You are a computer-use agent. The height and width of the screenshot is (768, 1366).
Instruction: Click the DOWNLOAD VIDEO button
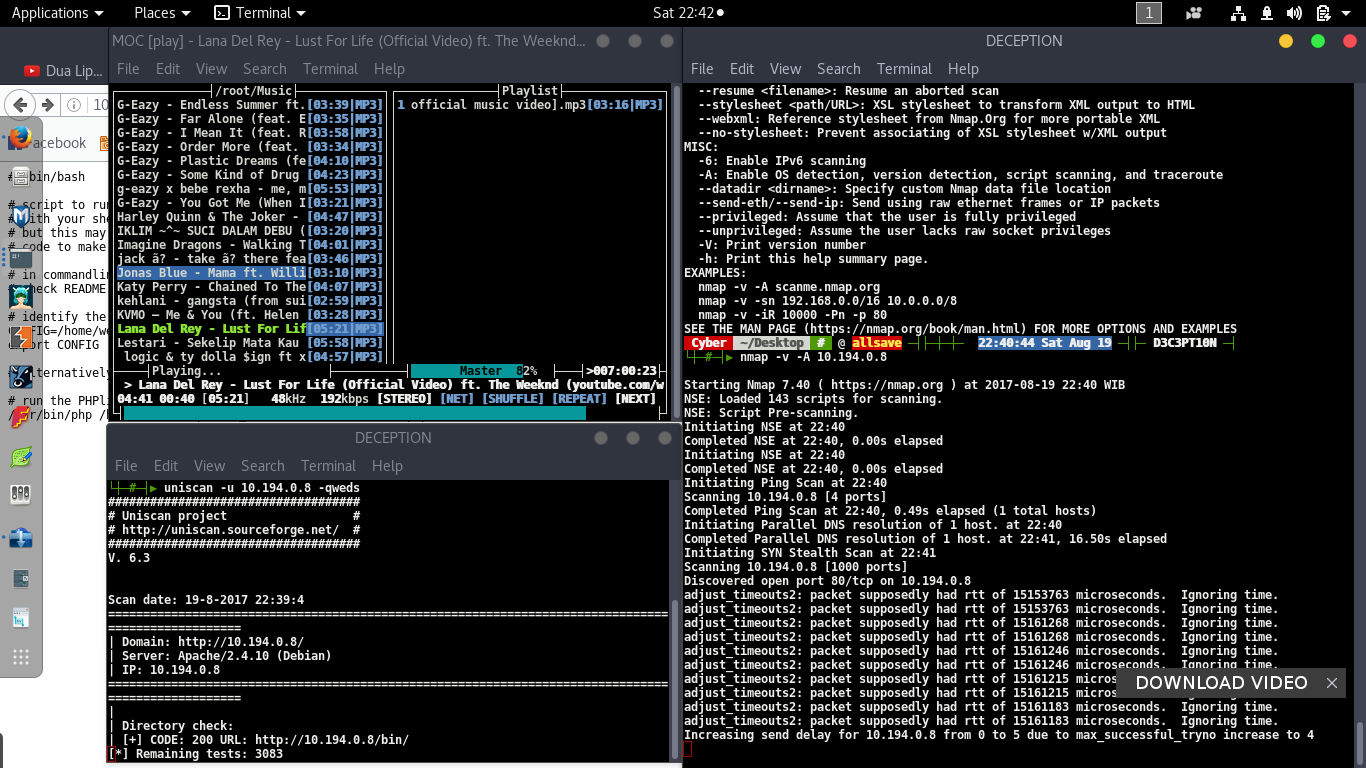1221,683
